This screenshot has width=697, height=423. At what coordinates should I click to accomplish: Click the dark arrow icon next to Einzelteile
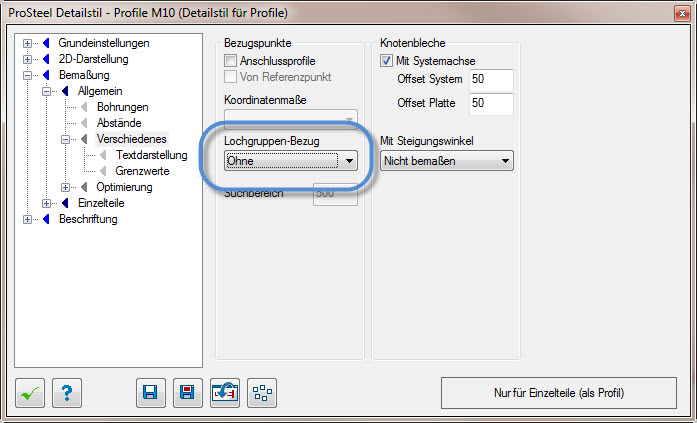pos(65,203)
